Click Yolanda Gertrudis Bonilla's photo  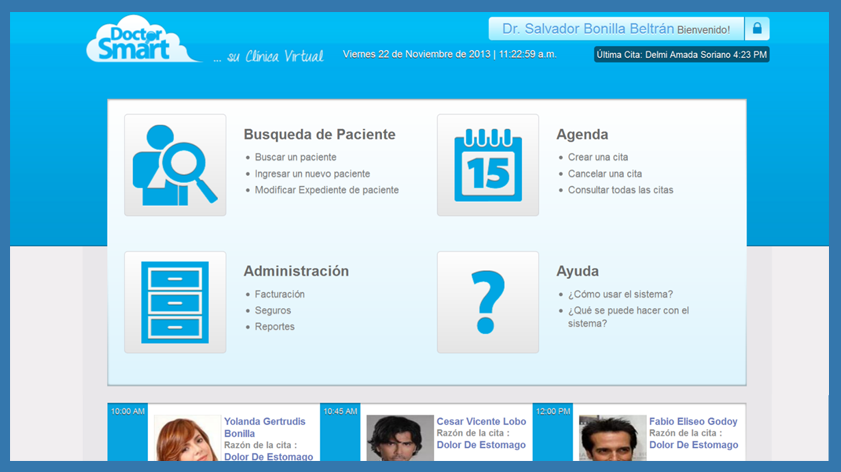pos(186,440)
